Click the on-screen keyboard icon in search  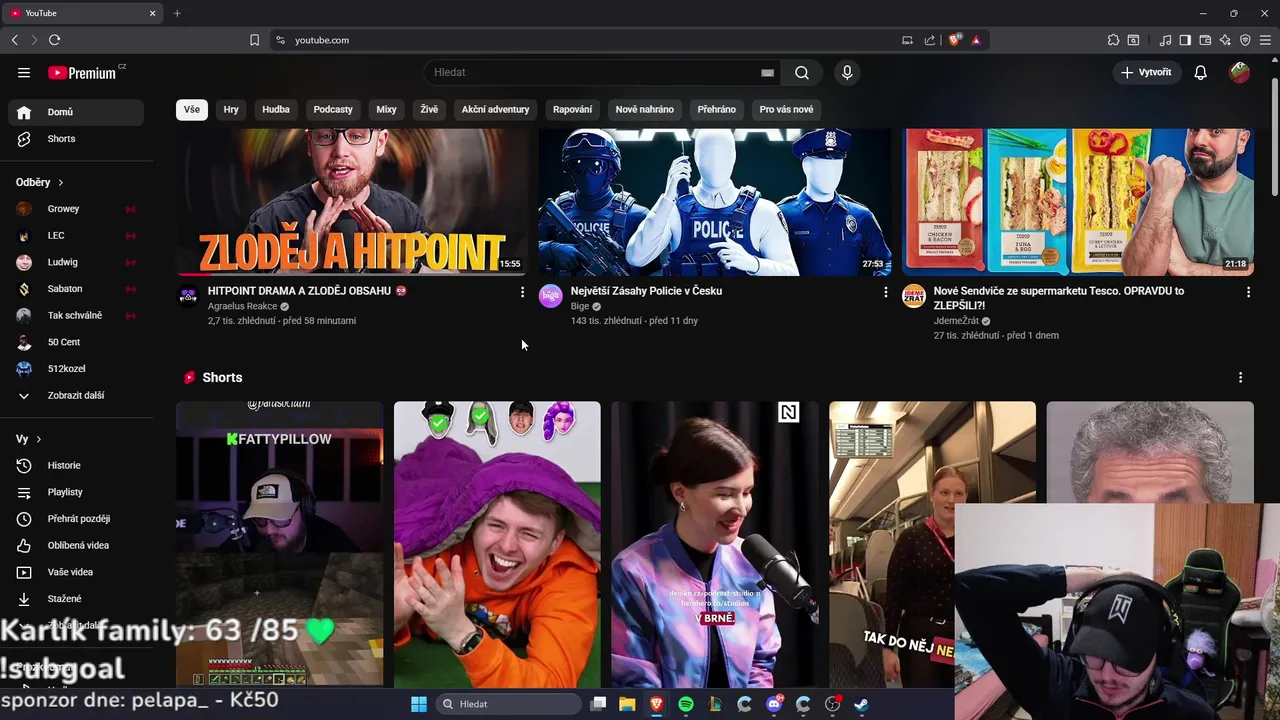click(x=767, y=72)
